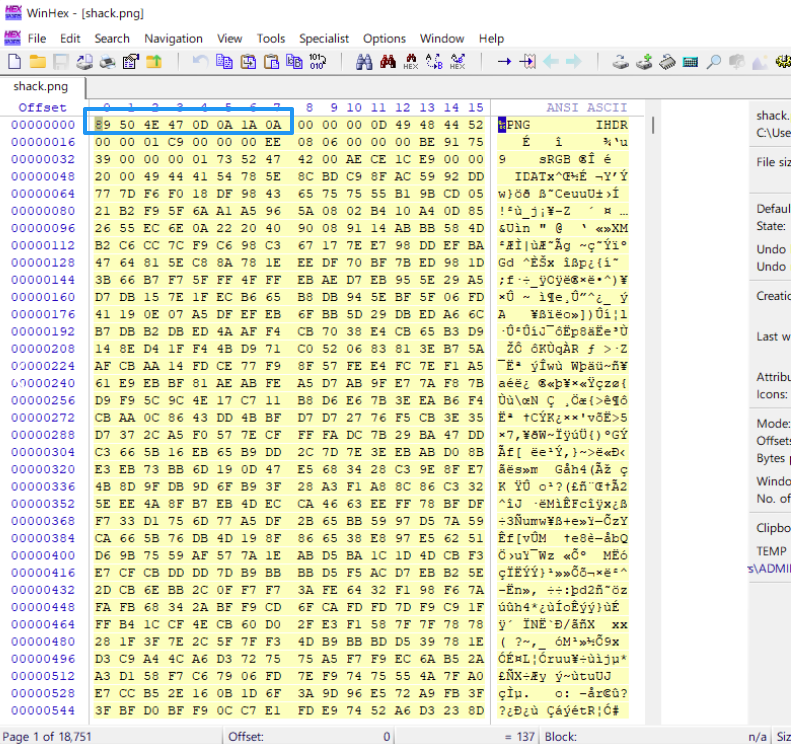This screenshot has width=791, height=744.
Task: Open the Tools menu
Action: coord(271,38)
